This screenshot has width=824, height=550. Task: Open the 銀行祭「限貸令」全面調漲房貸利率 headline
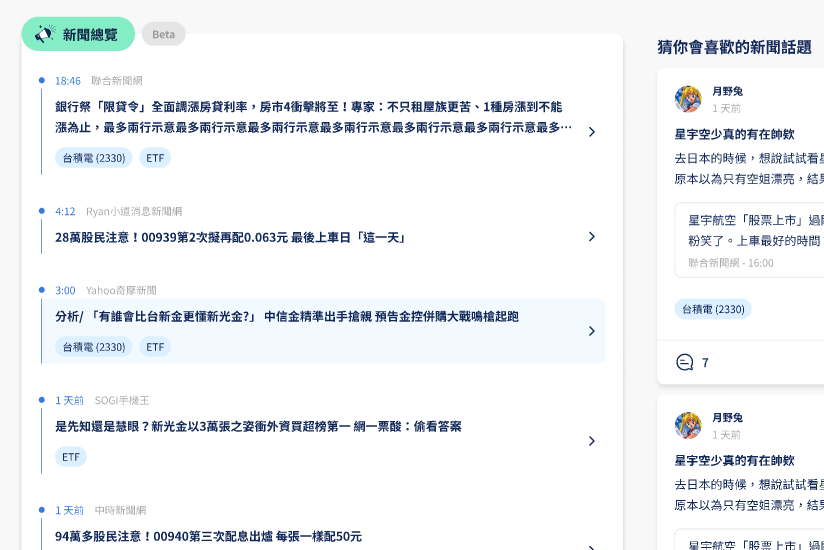point(314,117)
